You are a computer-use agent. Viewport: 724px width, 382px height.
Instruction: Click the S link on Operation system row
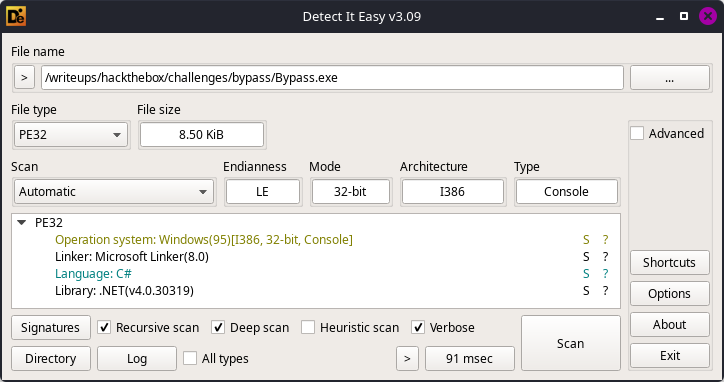click(586, 240)
